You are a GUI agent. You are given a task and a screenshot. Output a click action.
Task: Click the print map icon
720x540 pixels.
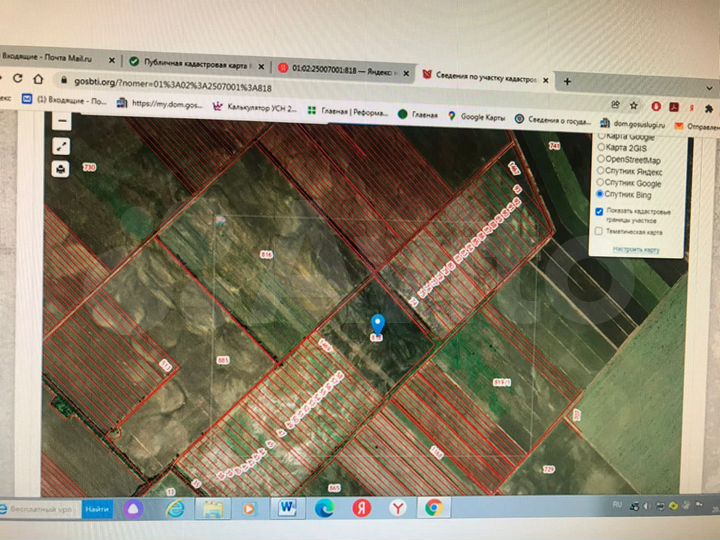point(62,169)
